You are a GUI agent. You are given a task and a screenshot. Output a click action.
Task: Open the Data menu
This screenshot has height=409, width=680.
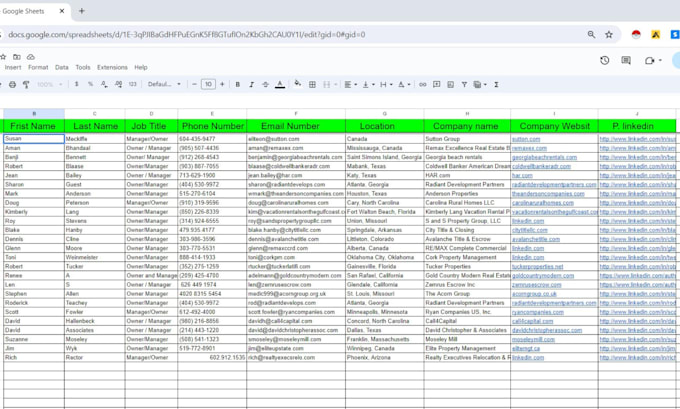click(62, 67)
